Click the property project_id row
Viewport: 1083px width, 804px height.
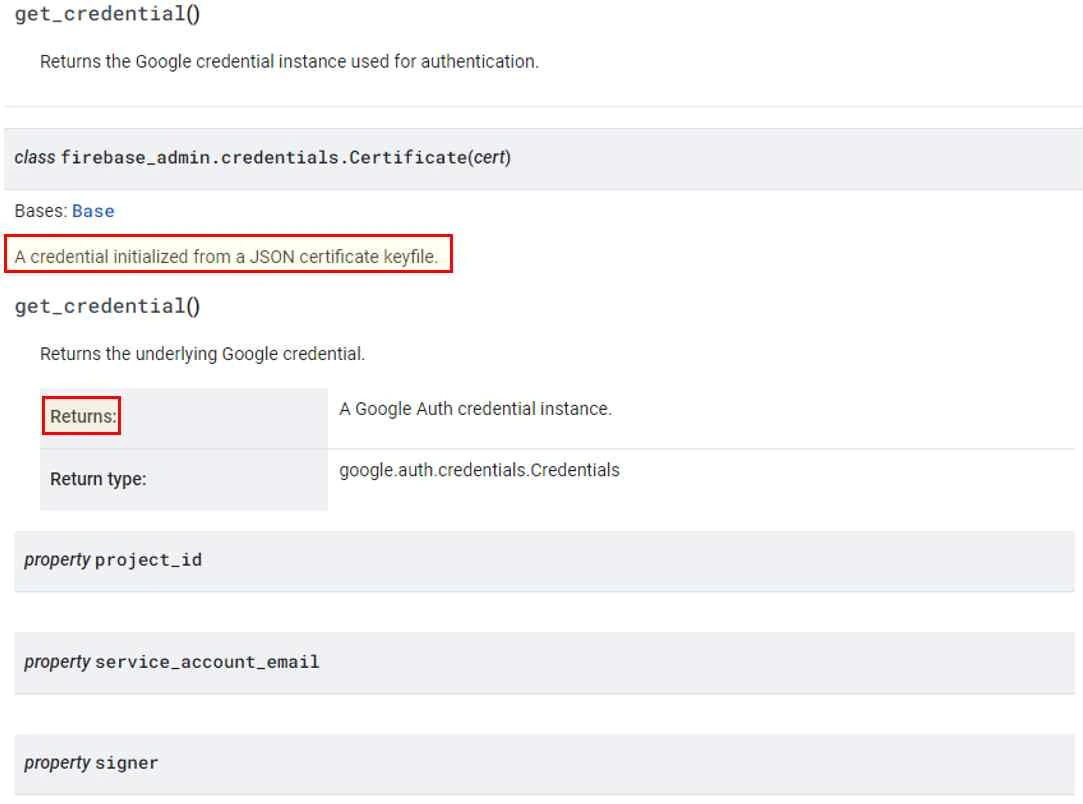coord(544,561)
